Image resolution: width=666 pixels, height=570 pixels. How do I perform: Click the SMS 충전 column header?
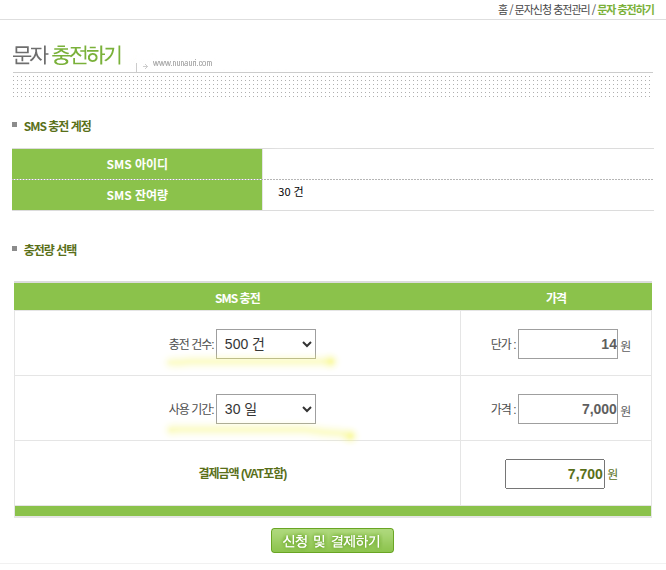point(238,298)
